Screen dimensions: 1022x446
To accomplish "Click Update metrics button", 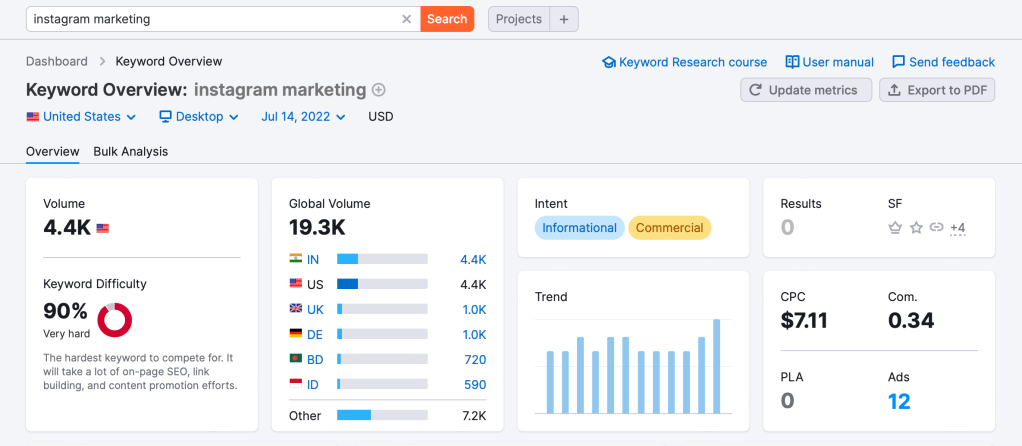I will click(x=805, y=90).
